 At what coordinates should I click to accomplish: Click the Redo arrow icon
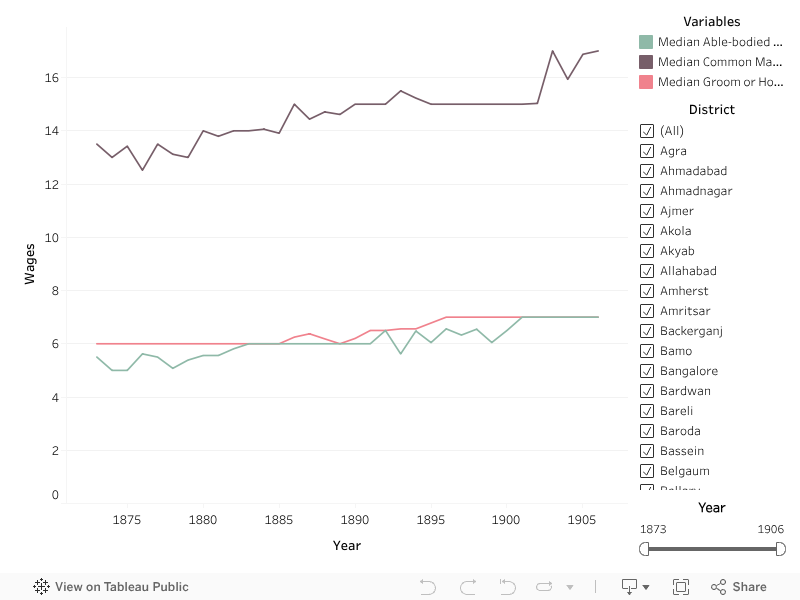coord(467,587)
